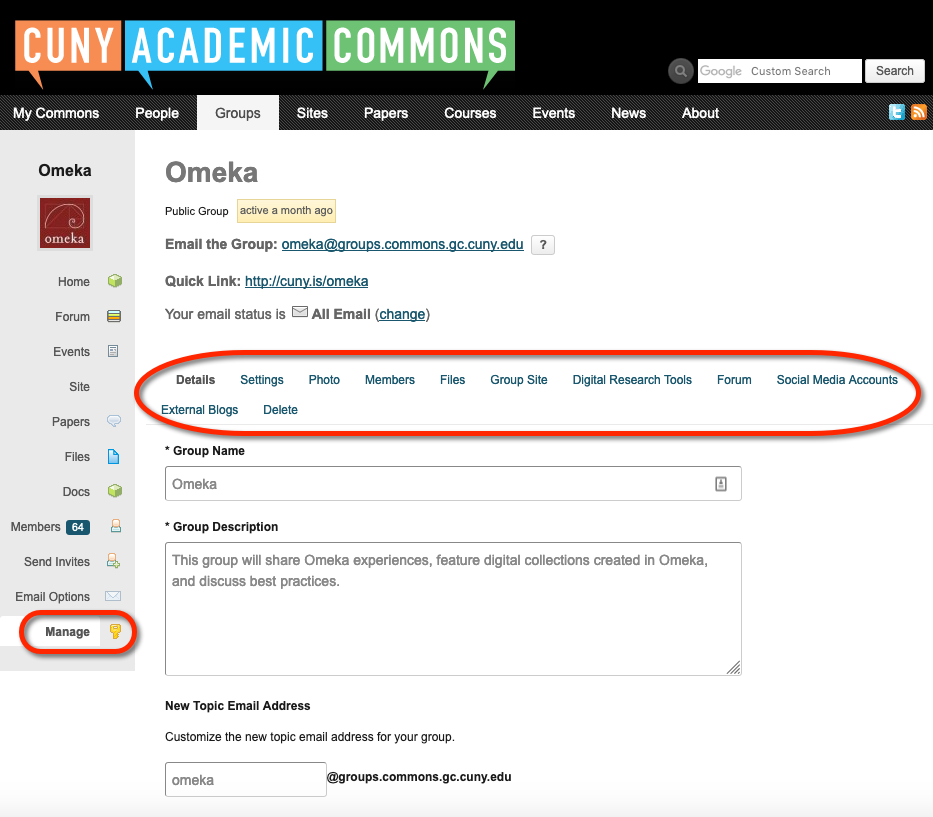Open the External Blogs tab
Image resolution: width=933 pixels, height=817 pixels.
point(199,410)
